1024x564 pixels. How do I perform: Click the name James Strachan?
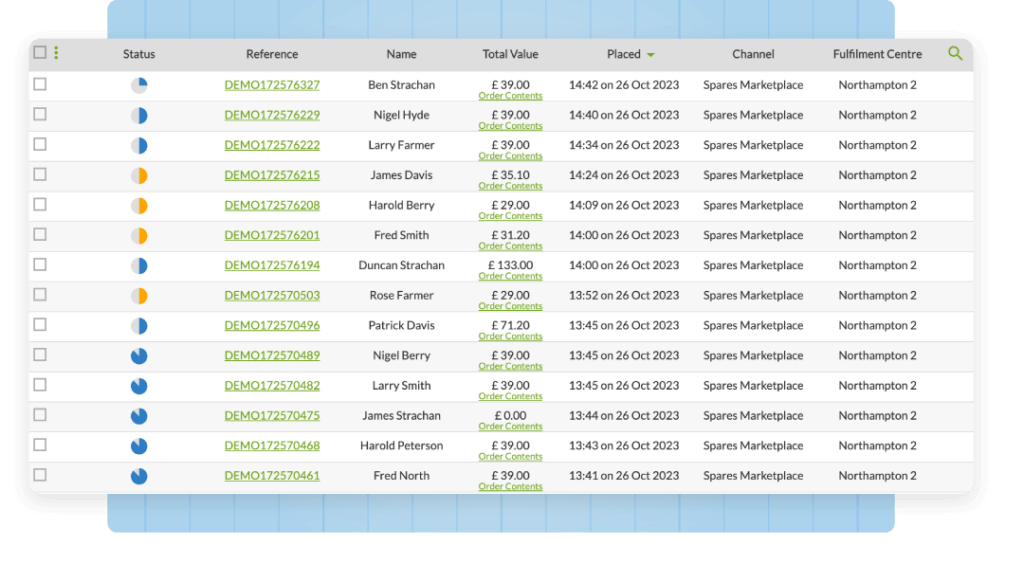401,415
